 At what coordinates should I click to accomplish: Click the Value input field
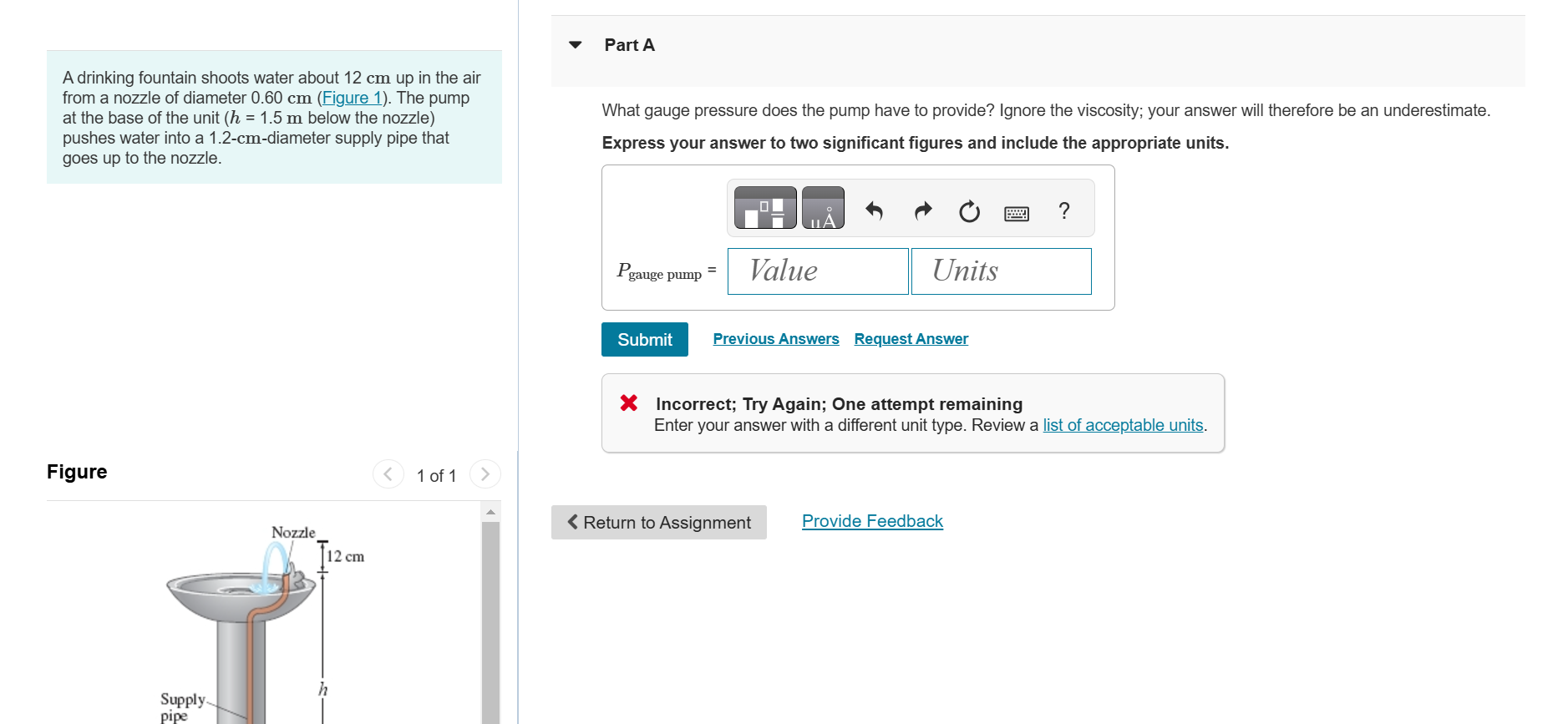(x=818, y=271)
